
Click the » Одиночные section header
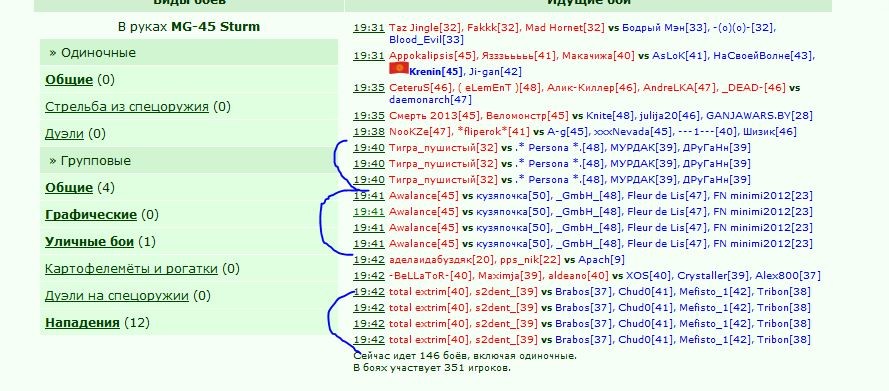coord(92,53)
